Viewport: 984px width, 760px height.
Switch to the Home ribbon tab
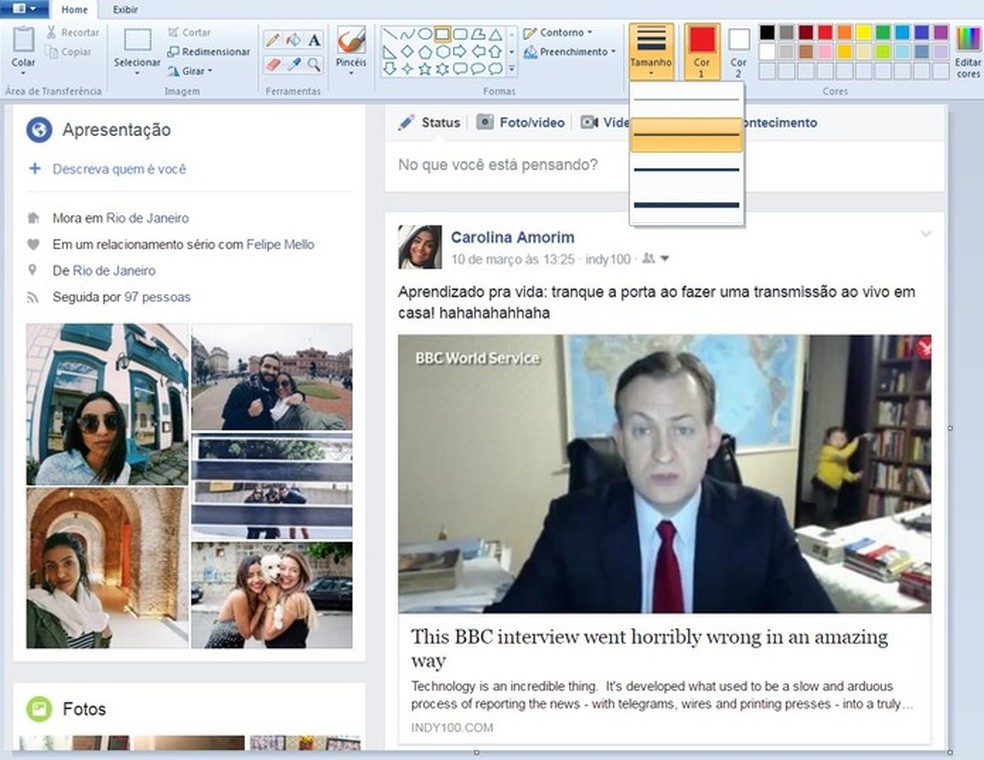[x=75, y=10]
